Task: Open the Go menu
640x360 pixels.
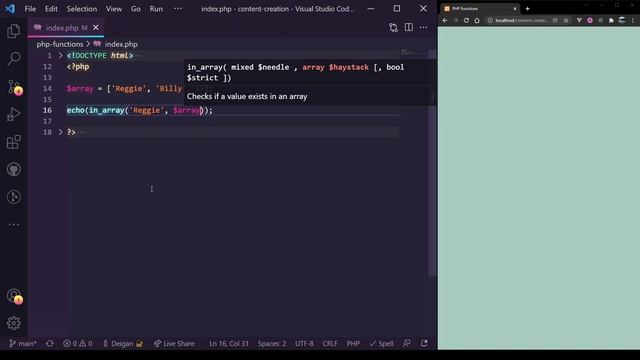Action: pos(136,9)
